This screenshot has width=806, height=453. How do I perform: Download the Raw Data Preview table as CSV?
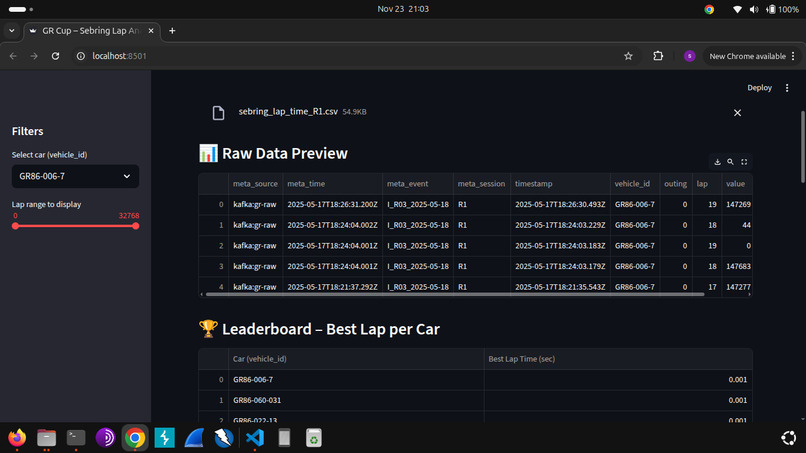(717, 162)
